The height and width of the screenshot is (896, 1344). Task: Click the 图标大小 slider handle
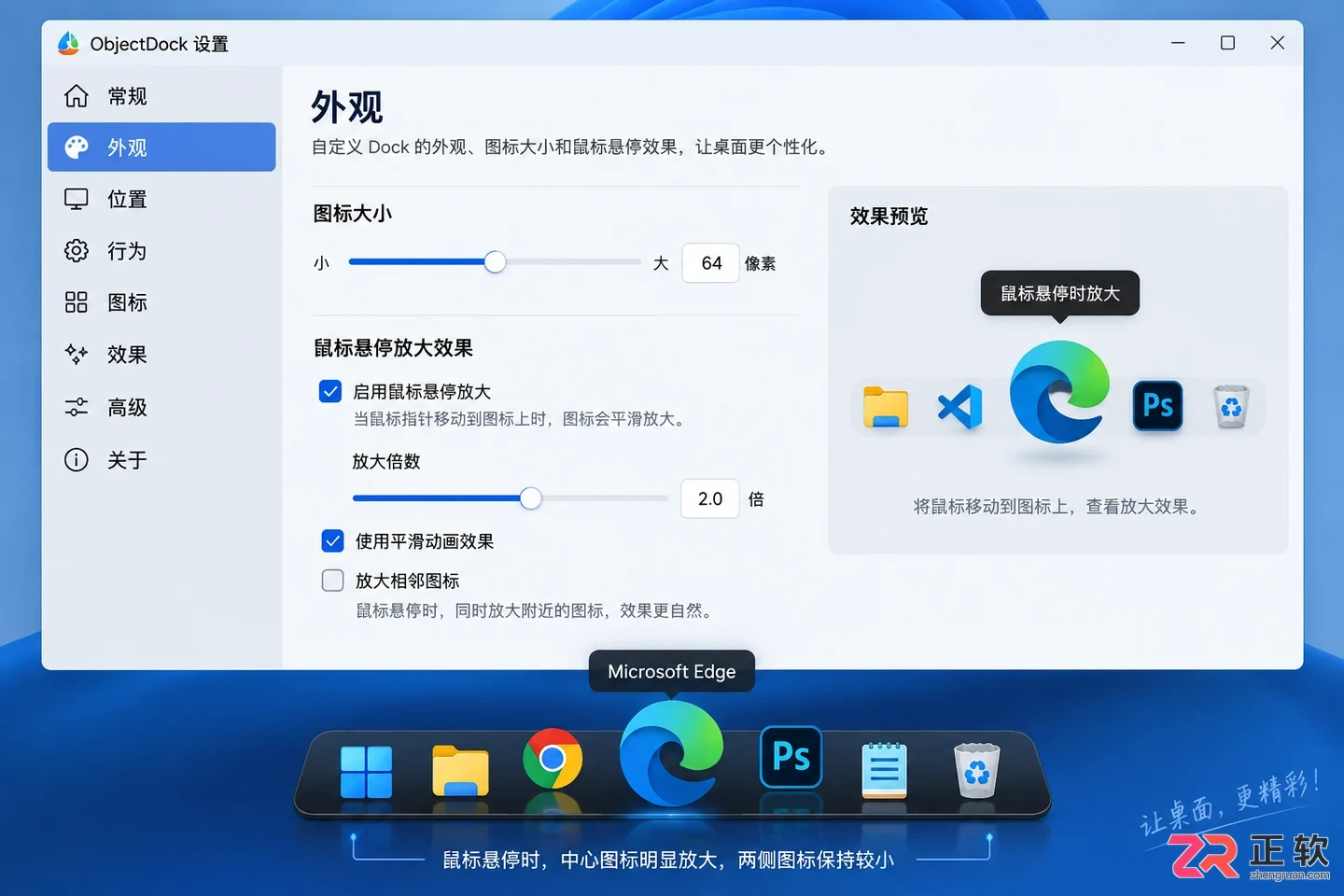click(x=496, y=262)
